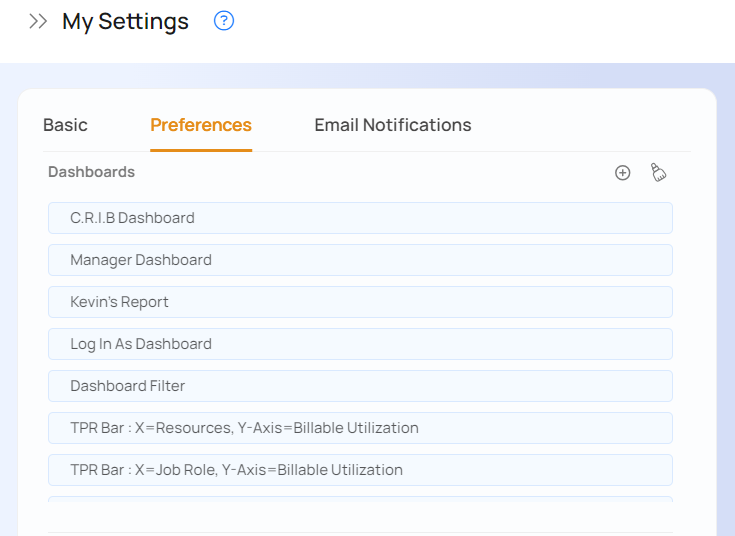Choose Manager Dashboard from the list

tap(360, 260)
